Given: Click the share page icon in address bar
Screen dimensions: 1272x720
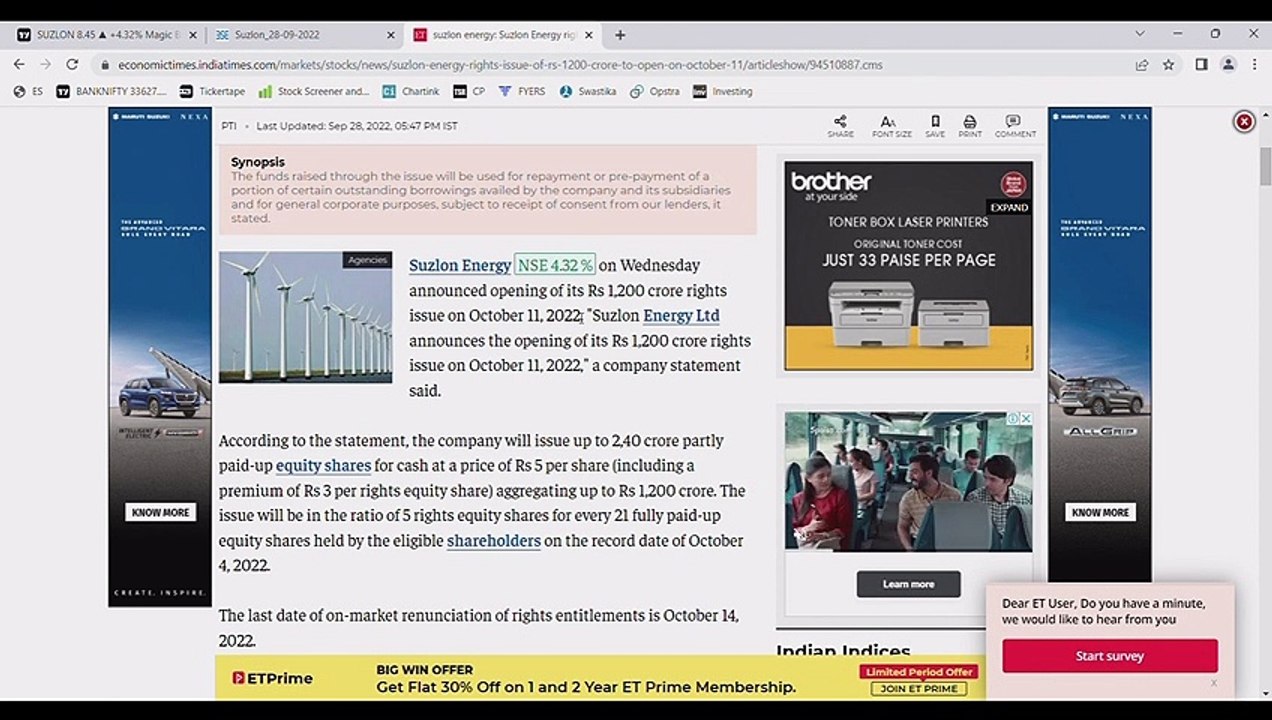Looking at the screenshot, I should [x=1142, y=64].
